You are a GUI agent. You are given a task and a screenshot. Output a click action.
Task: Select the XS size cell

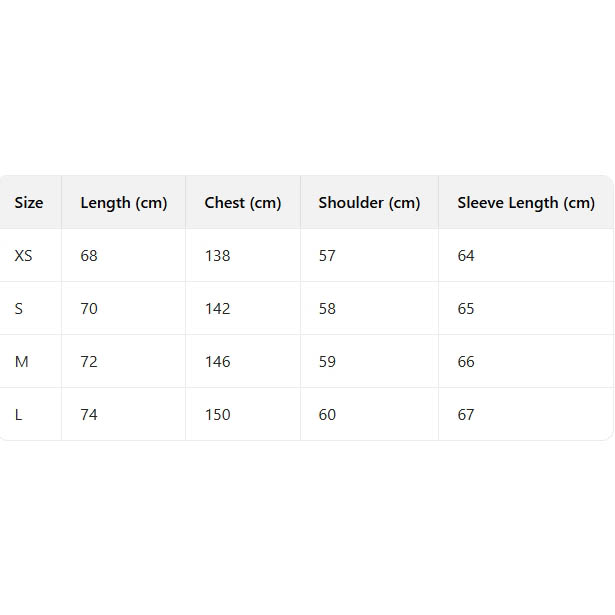coord(24,256)
